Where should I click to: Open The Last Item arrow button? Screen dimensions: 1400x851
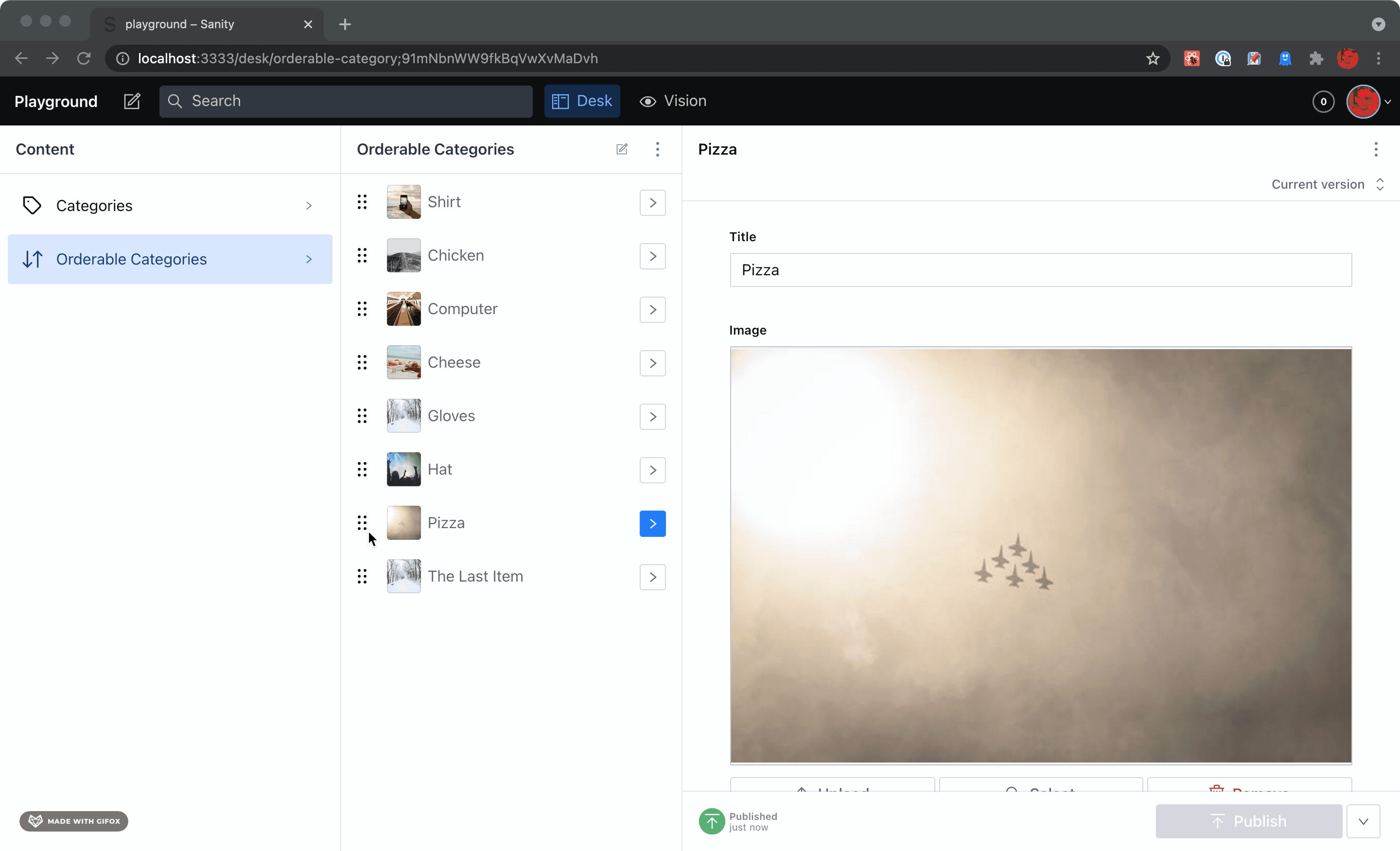(x=652, y=577)
